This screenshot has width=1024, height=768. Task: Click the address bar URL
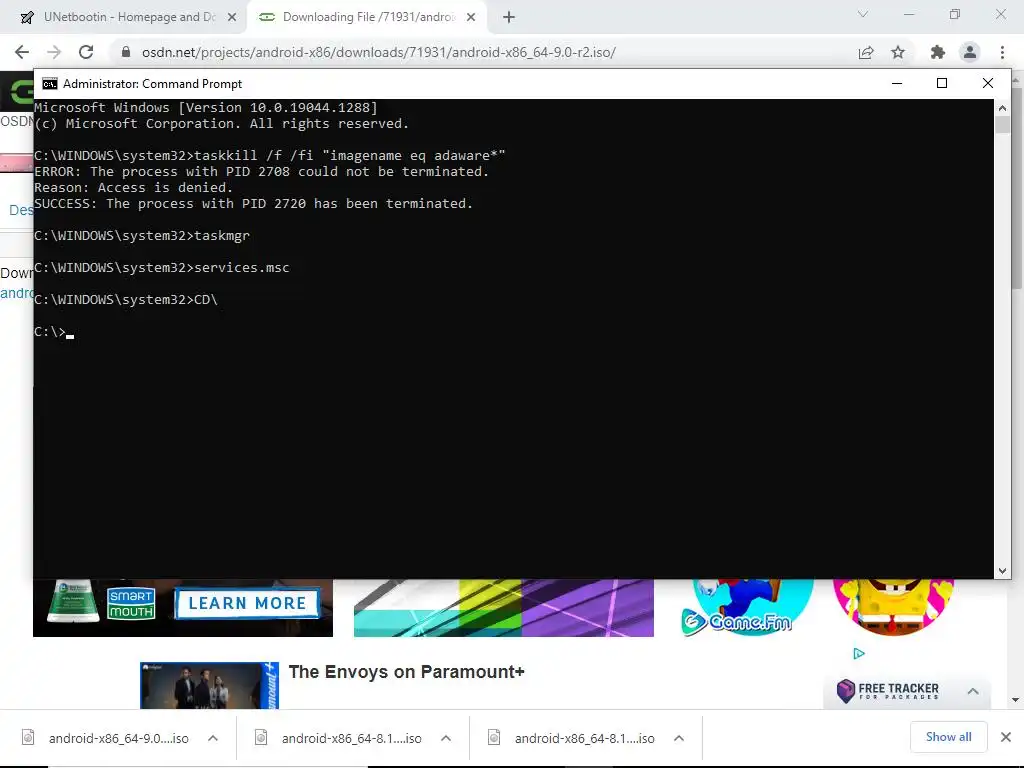(379, 52)
